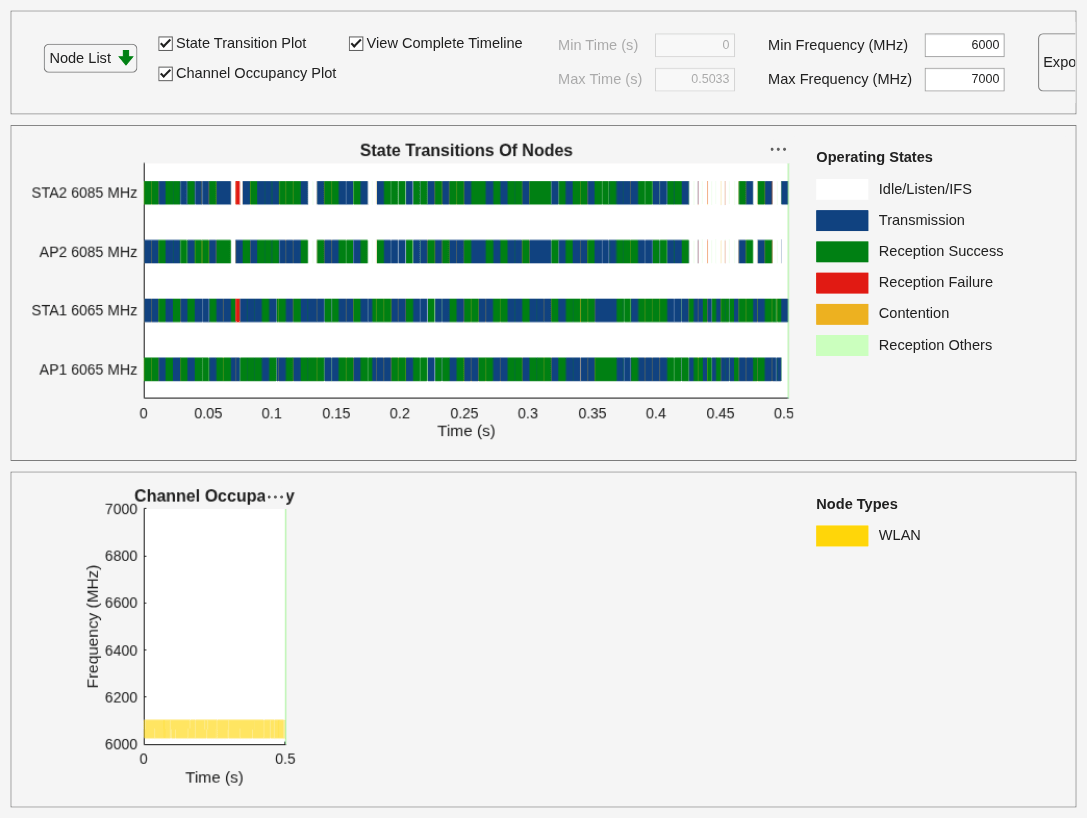Open the State Transitions plot options ellipsis
The image size is (1087, 818).
[778, 149]
